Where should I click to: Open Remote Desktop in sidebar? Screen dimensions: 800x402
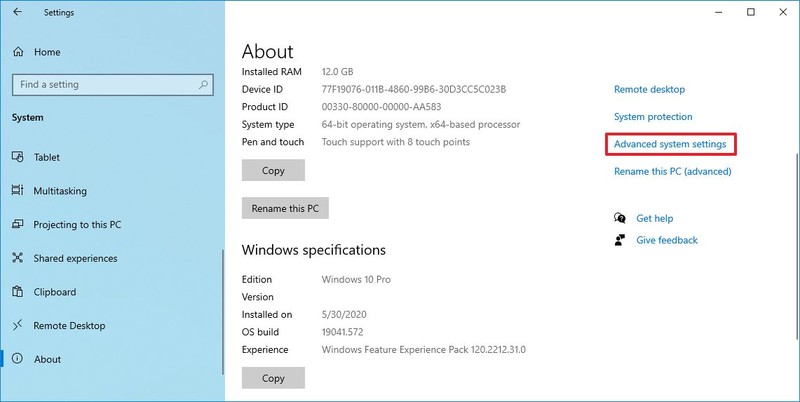coord(69,326)
